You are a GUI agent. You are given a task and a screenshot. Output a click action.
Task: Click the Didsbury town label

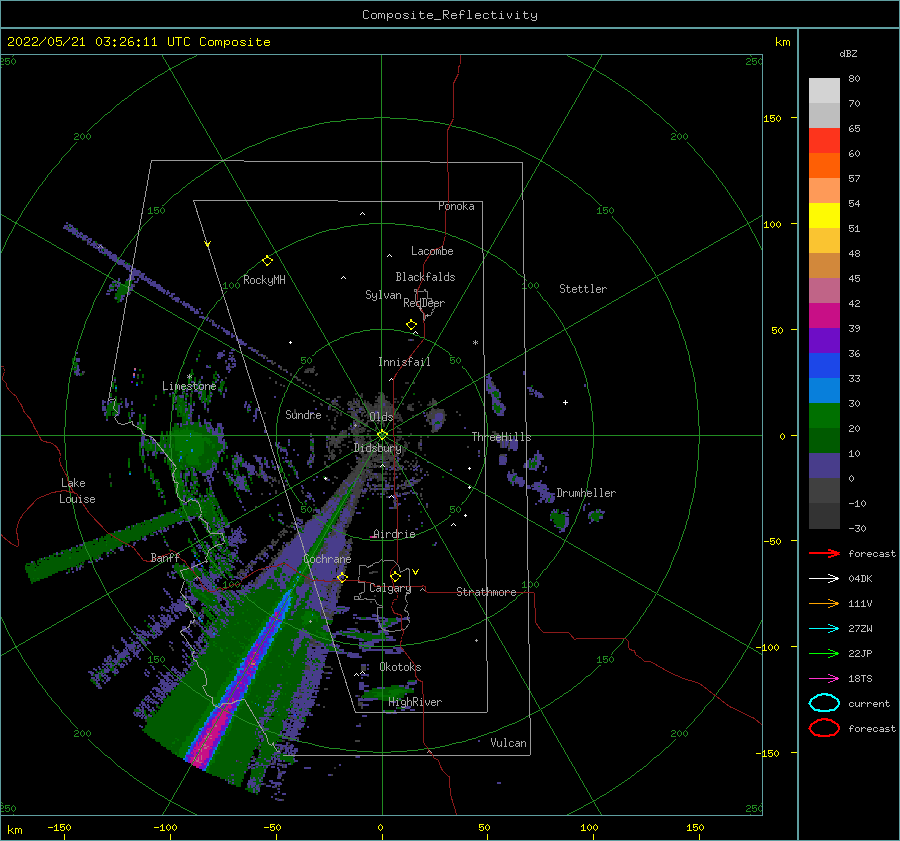tap(378, 448)
